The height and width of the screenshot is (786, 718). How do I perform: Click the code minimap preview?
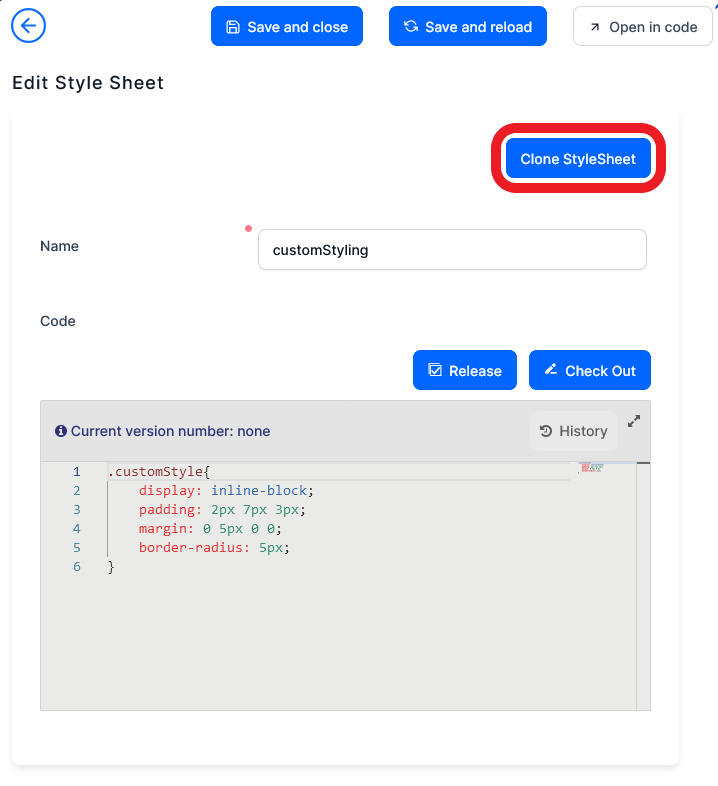click(x=592, y=468)
